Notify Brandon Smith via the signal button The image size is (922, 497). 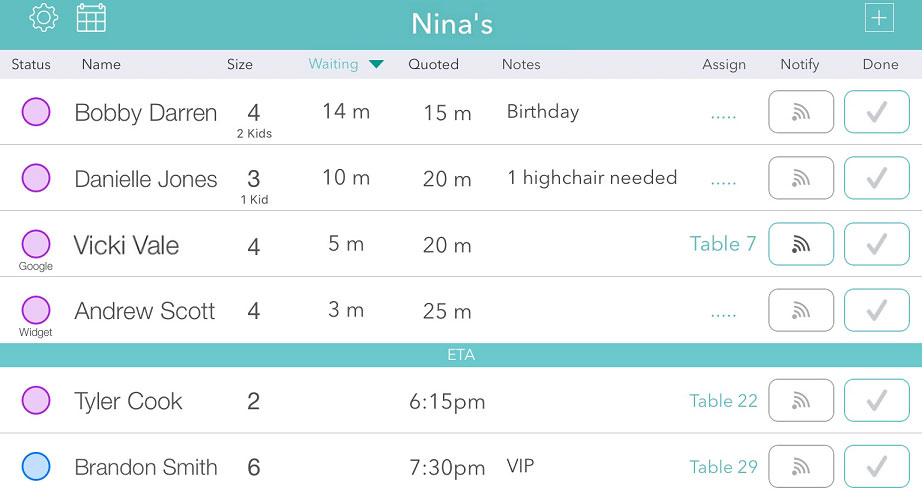(801, 467)
